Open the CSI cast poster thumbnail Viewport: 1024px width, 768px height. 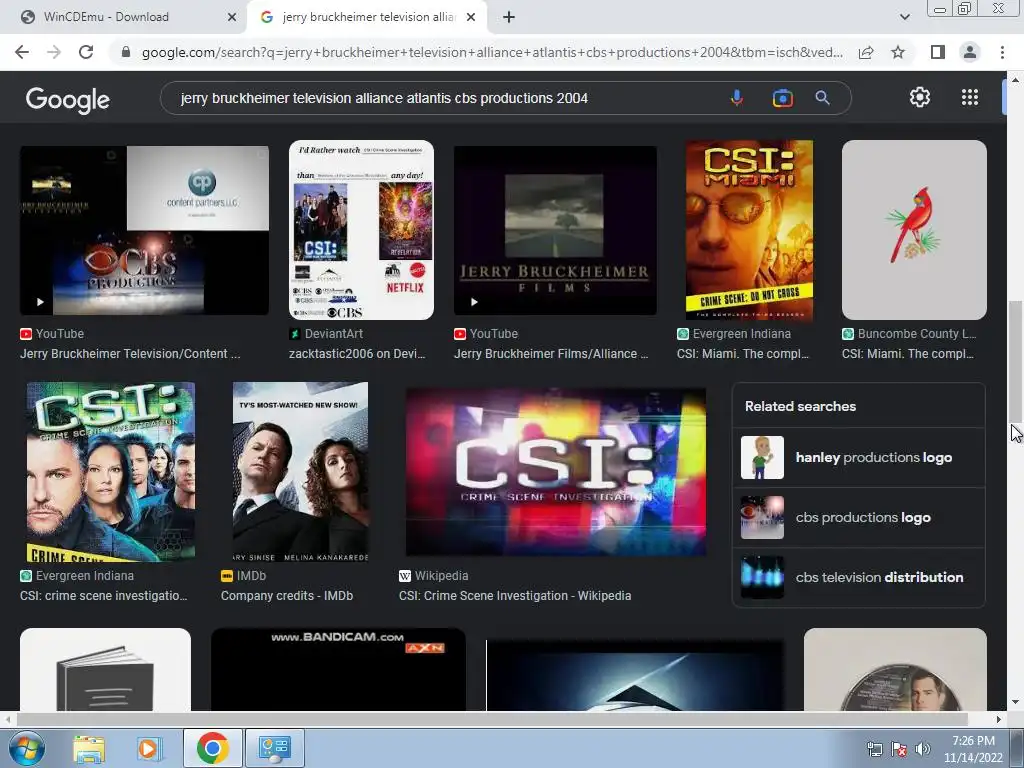click(x=110, y=472)
